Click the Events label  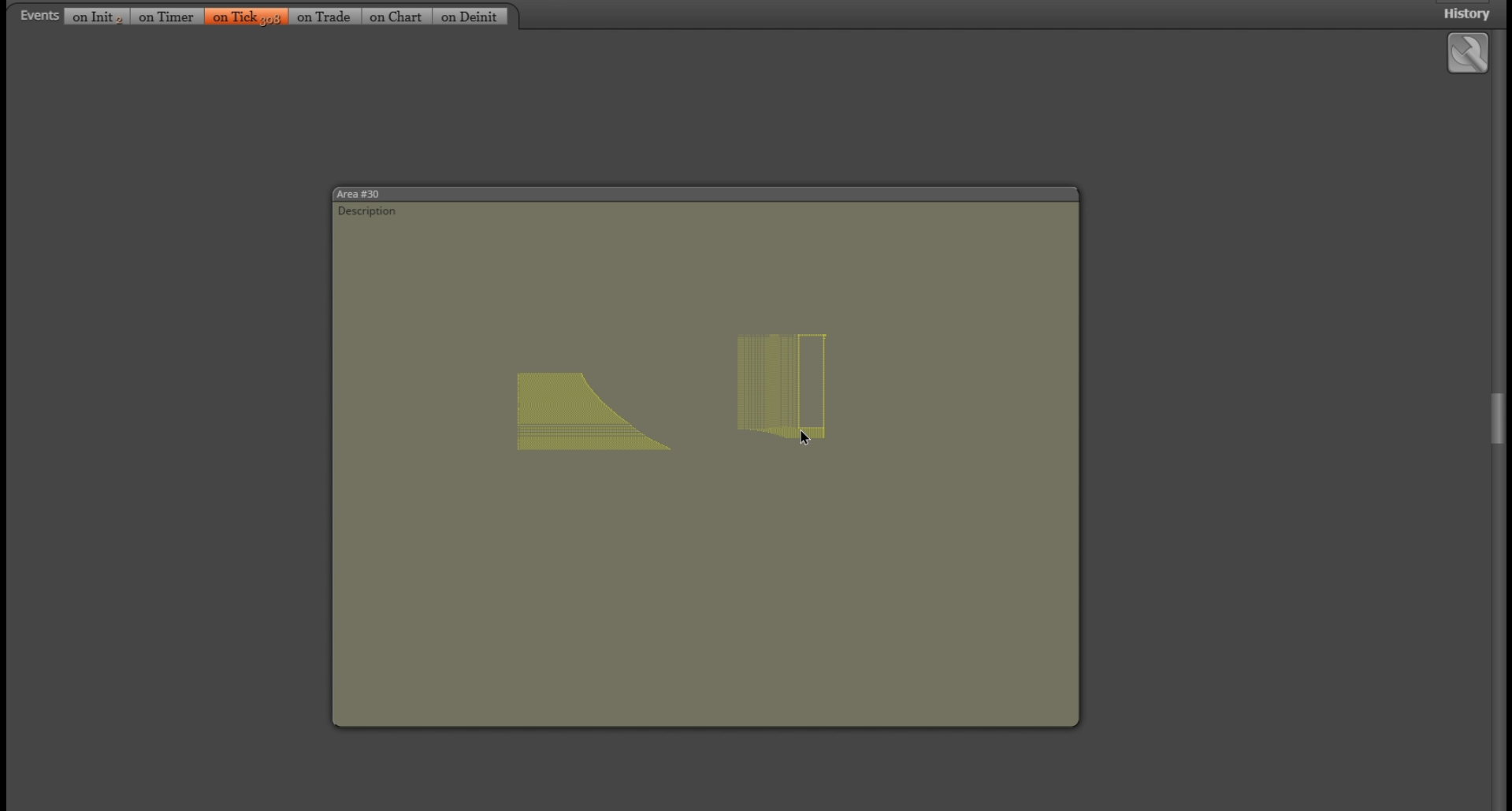click(x=39, y=15)
